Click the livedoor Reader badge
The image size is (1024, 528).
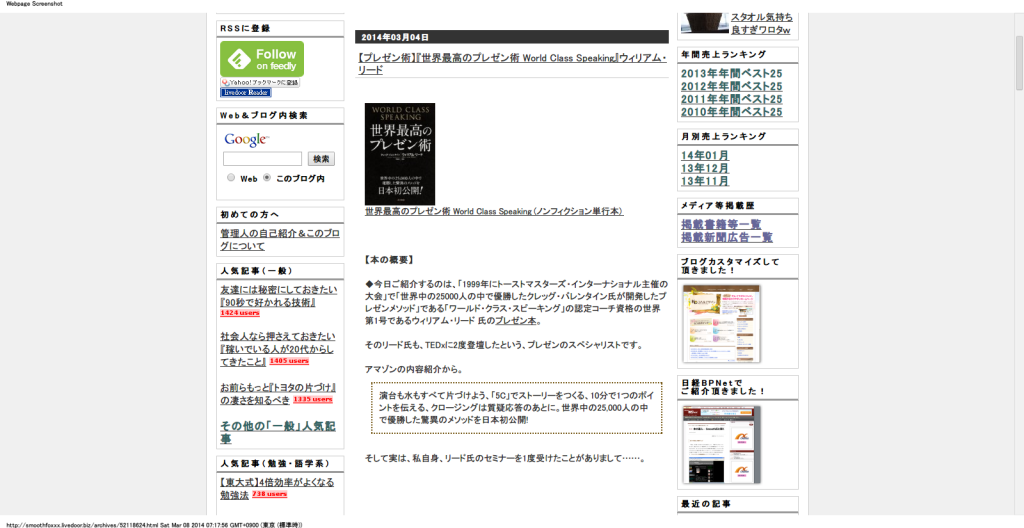click(246, 92)
